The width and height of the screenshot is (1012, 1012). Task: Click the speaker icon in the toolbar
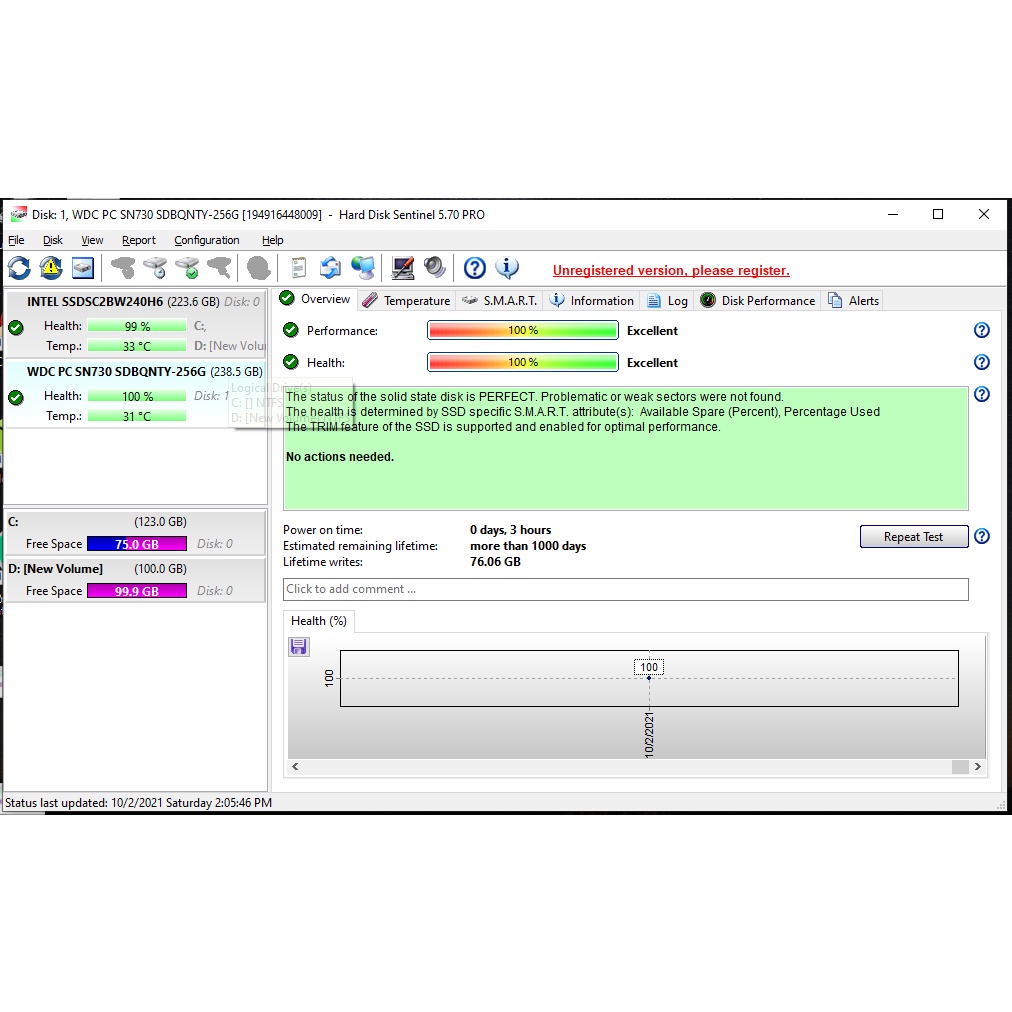coord(434,268)
